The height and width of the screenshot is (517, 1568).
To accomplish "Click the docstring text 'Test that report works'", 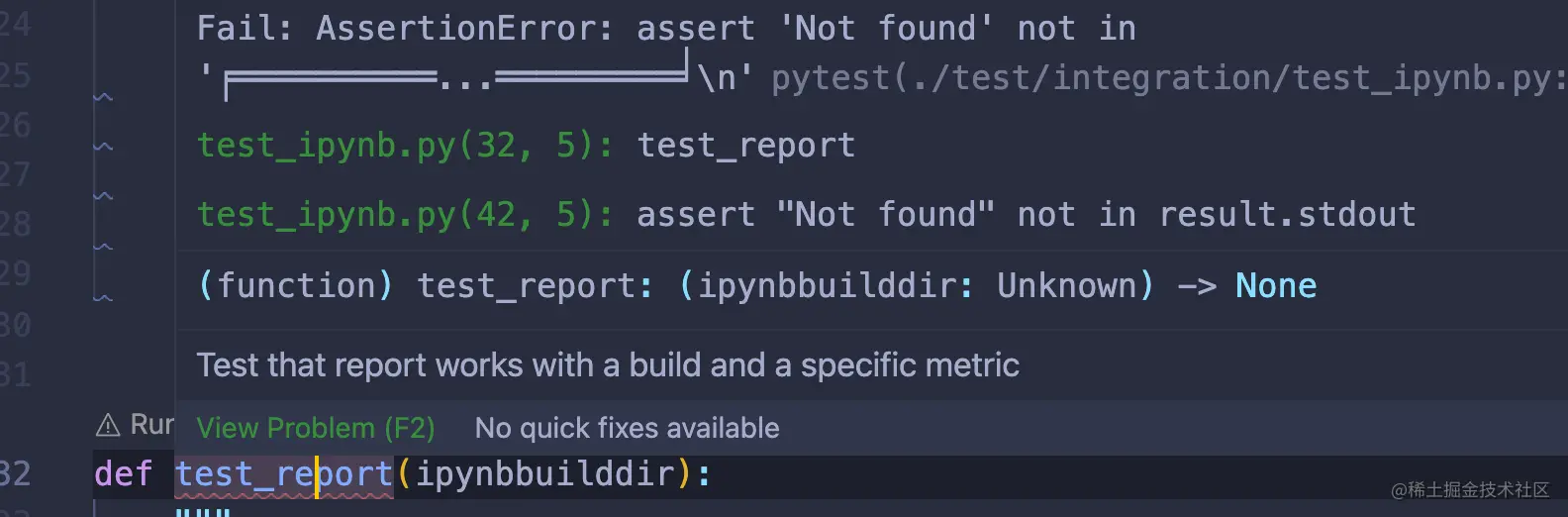I will [x=607, y=365].
